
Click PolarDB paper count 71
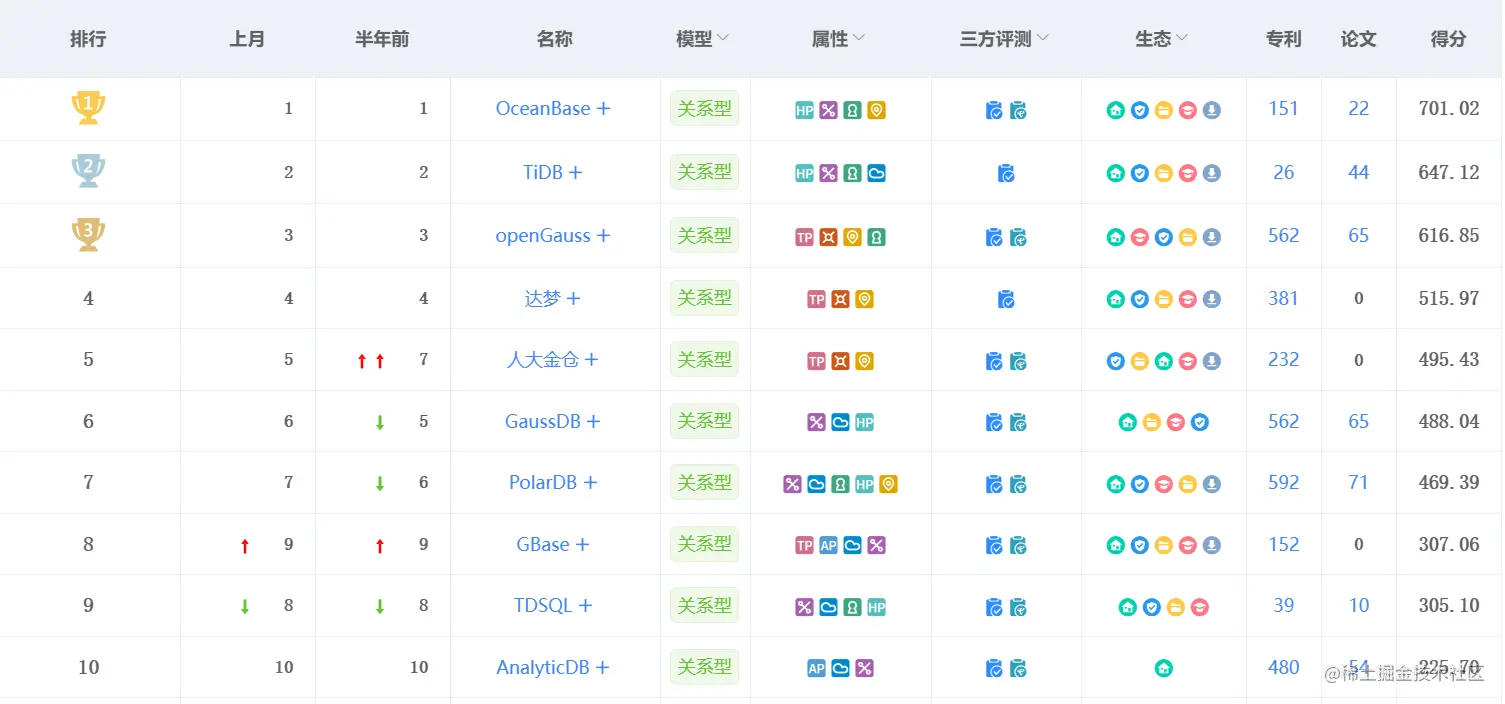1358,482
